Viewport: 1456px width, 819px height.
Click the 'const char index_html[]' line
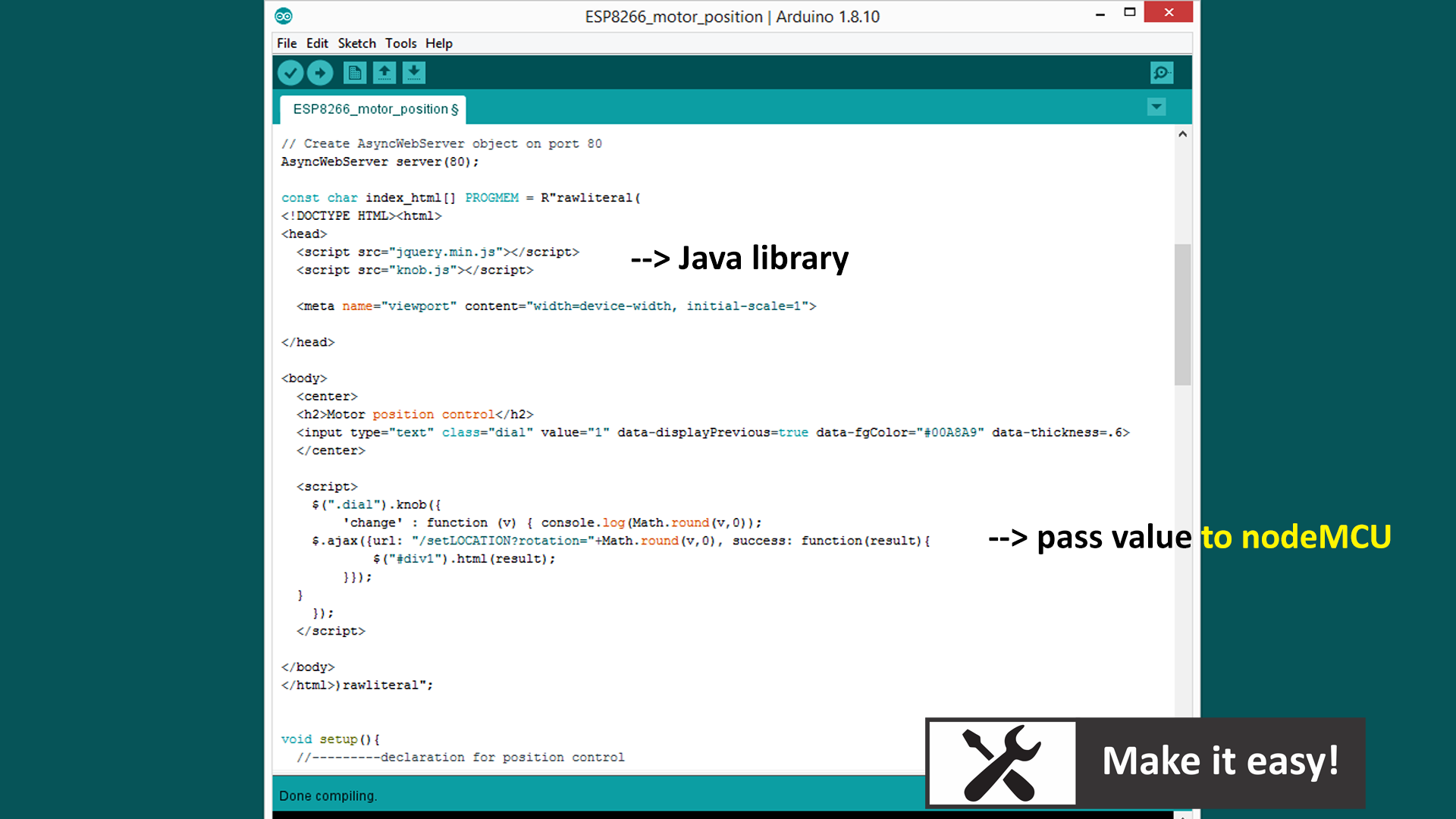click(x=461, y=198)
